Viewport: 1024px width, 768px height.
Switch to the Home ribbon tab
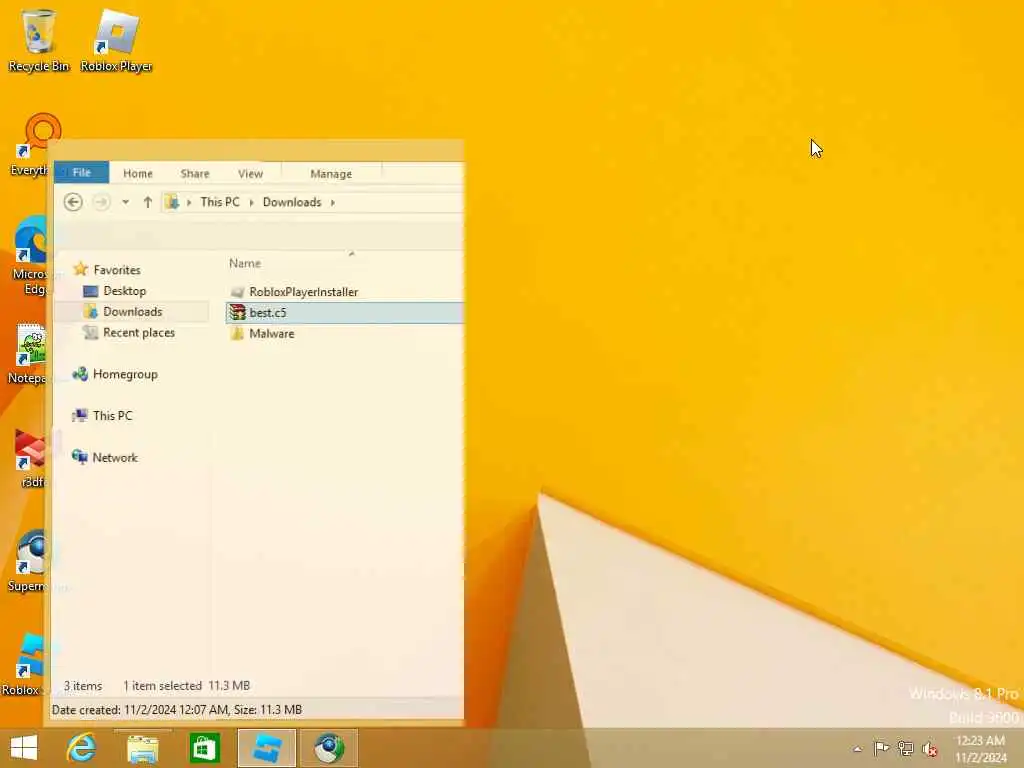click(138, 174)
